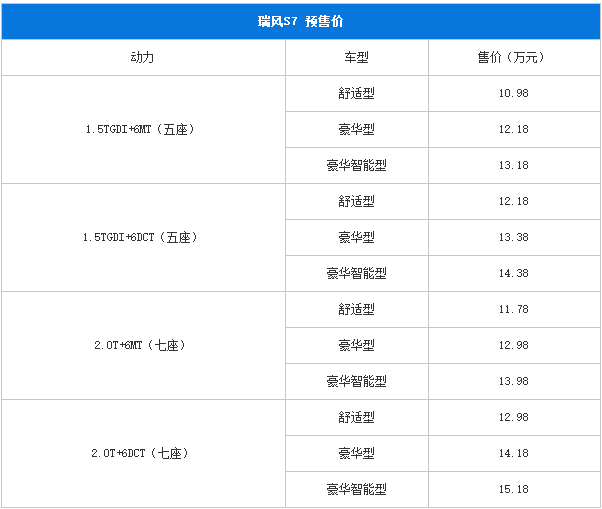Image resolution: width=602 pixels, height=509 pixels.
Task: Click 舒适型 in the first power group
Action: click(x=357, y=93)
